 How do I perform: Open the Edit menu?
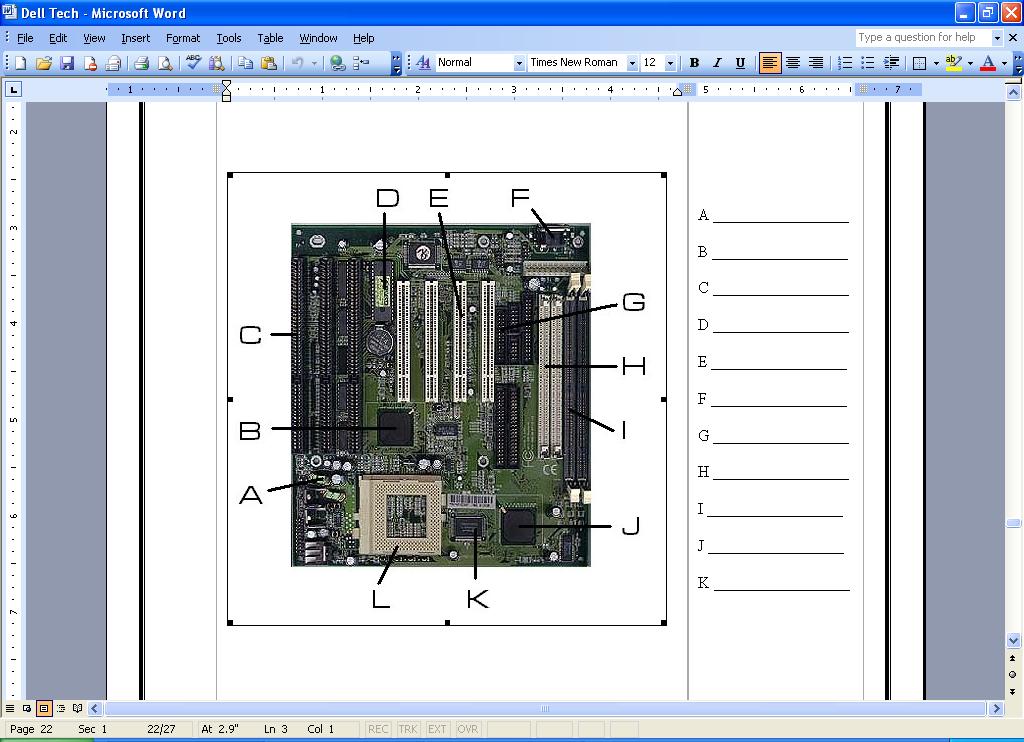(58, 38)
